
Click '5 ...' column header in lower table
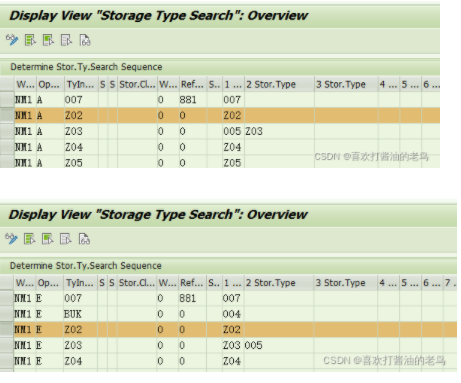click(x=410, y=283)
